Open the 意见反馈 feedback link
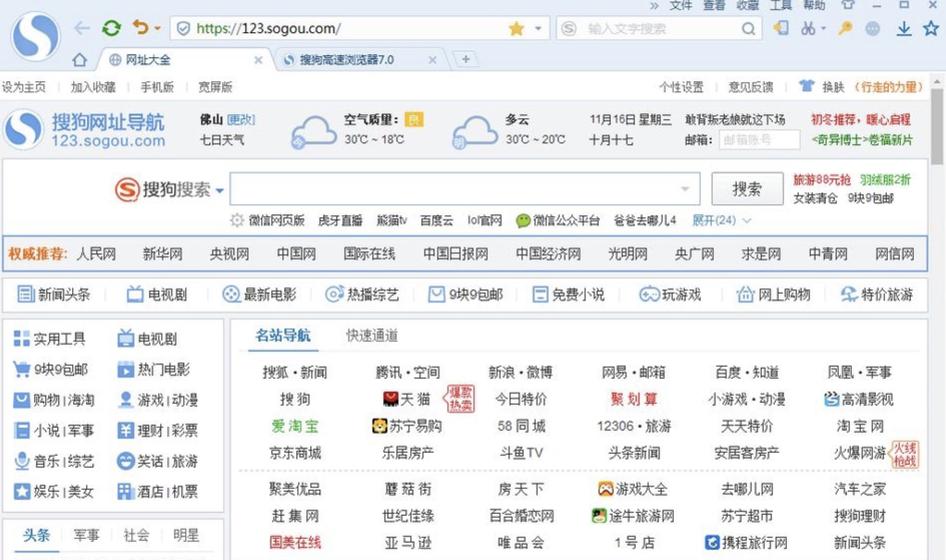The image size is (946, 560). [751, 87]
